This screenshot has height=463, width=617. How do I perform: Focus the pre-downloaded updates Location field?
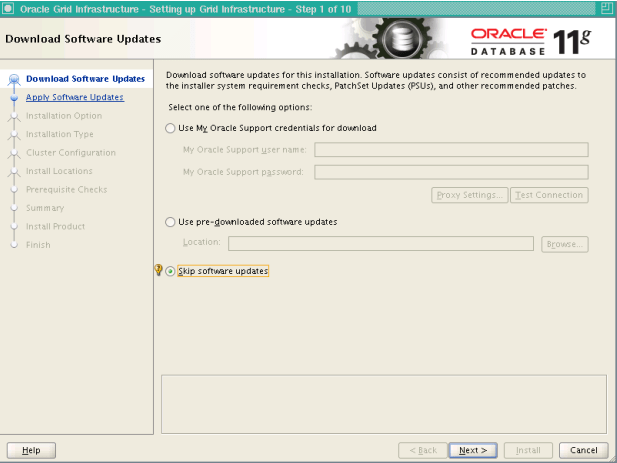pos(381,243)
